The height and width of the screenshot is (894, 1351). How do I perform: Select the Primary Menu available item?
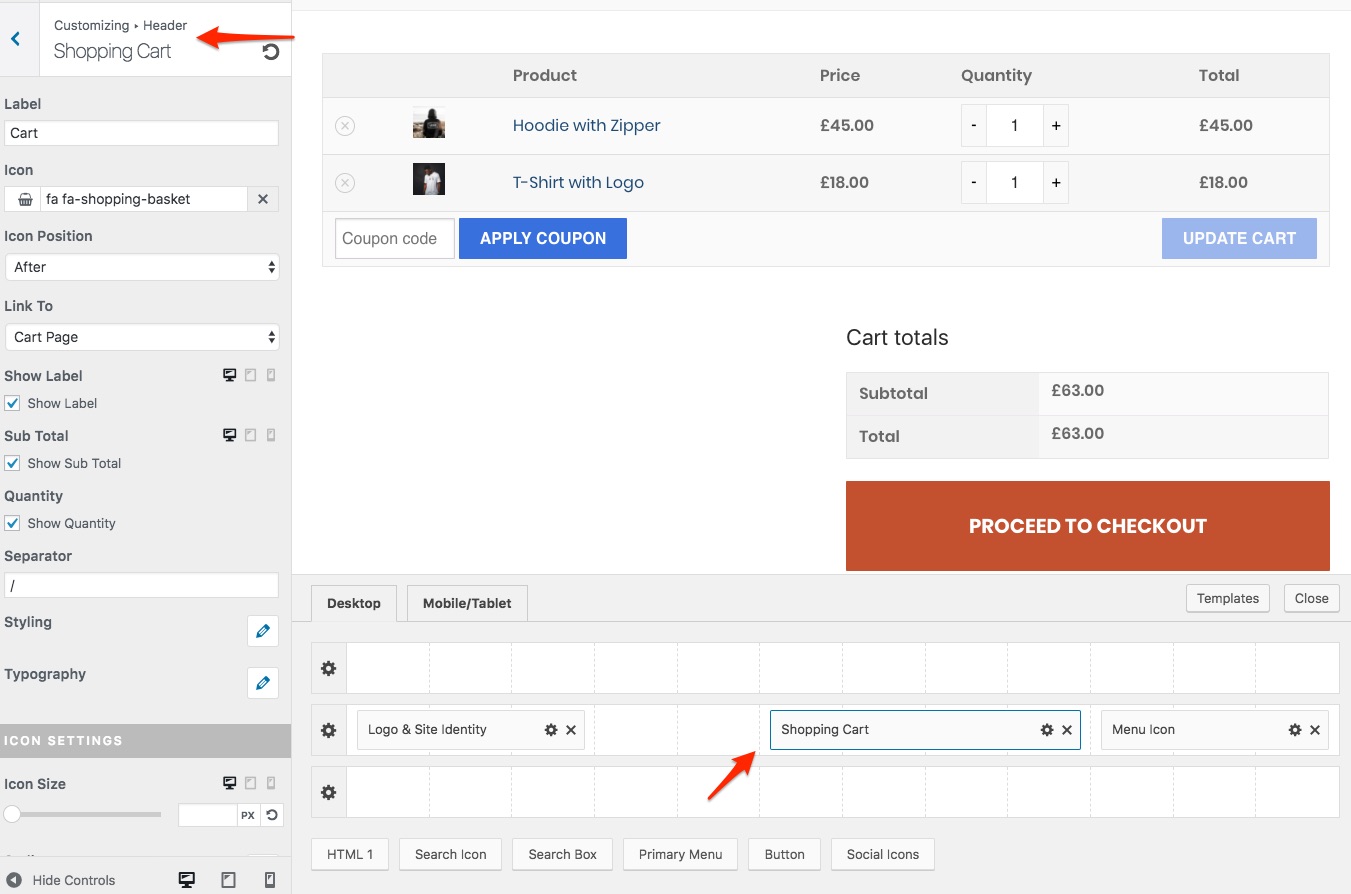pos(680,854)
